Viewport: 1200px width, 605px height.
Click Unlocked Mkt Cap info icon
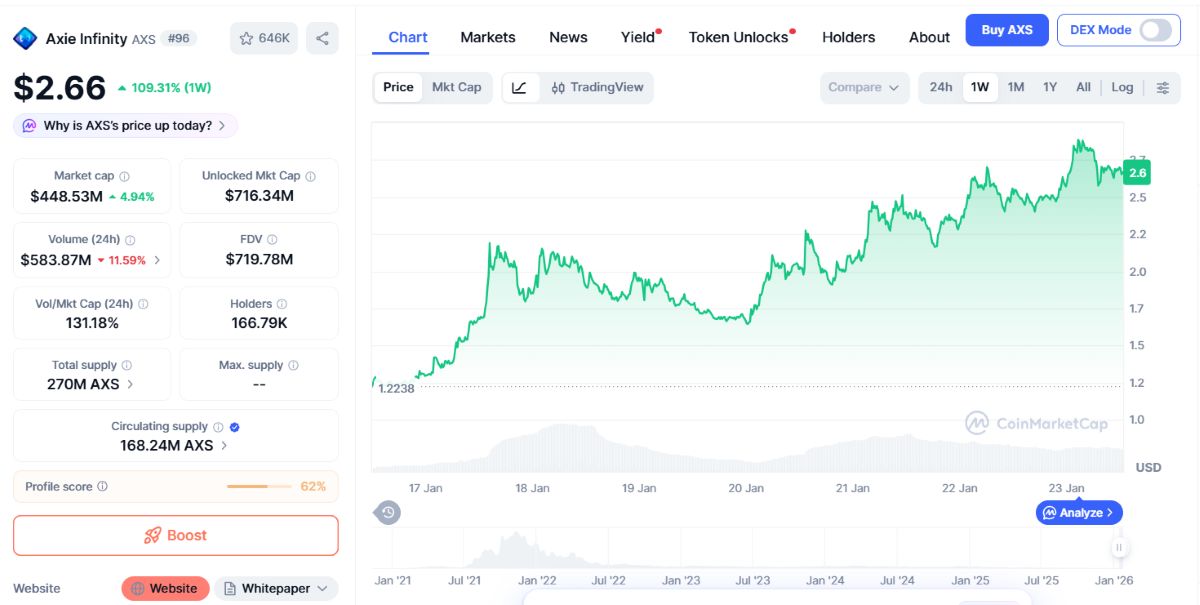(x=310, y=176)
